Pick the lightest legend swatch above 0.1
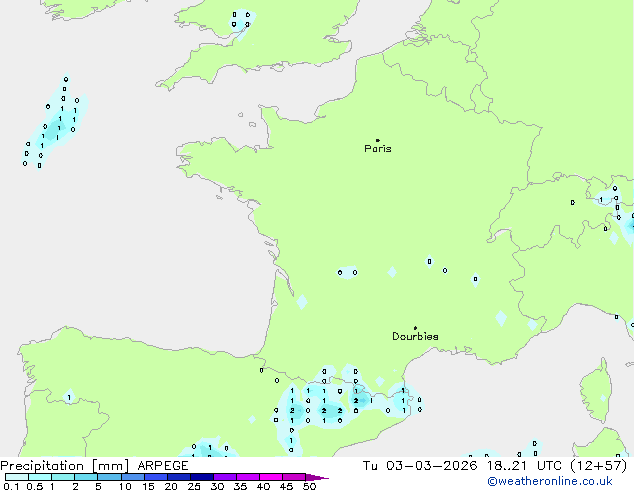The height and width of the screenshot is (490, 634). pos(17,477)
